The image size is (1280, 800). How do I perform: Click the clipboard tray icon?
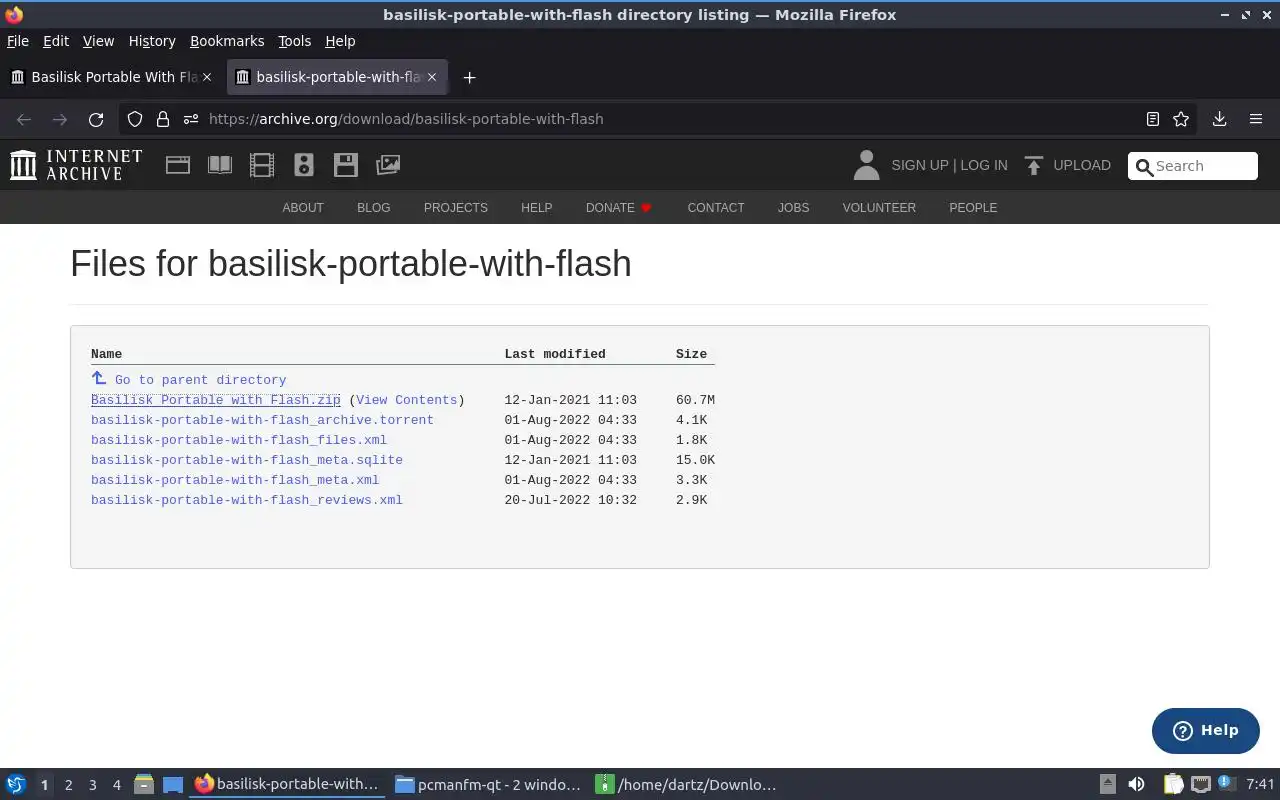click(1173, 785)
